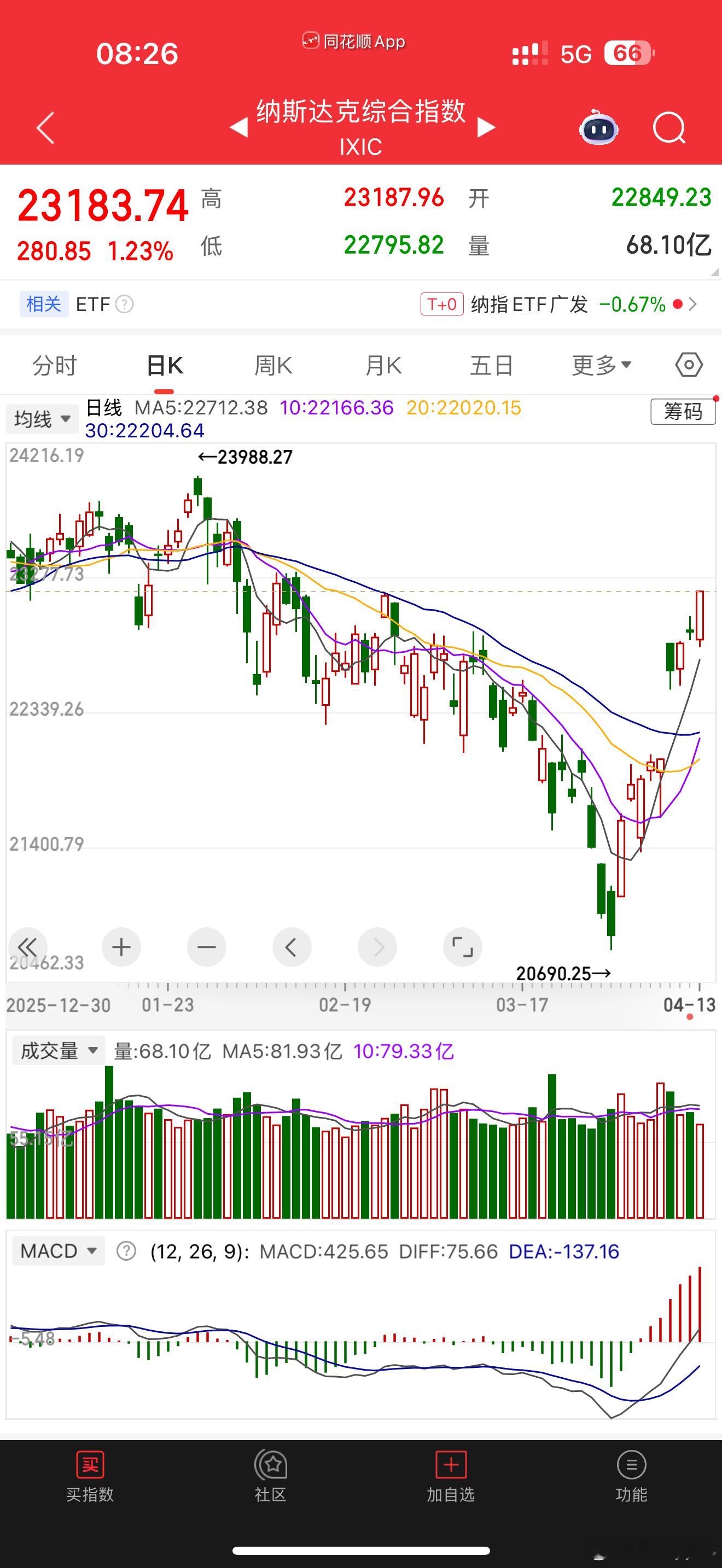The image size is (722, 1568).
Task: Tap 04-13 date marker
Action: 690,1004
